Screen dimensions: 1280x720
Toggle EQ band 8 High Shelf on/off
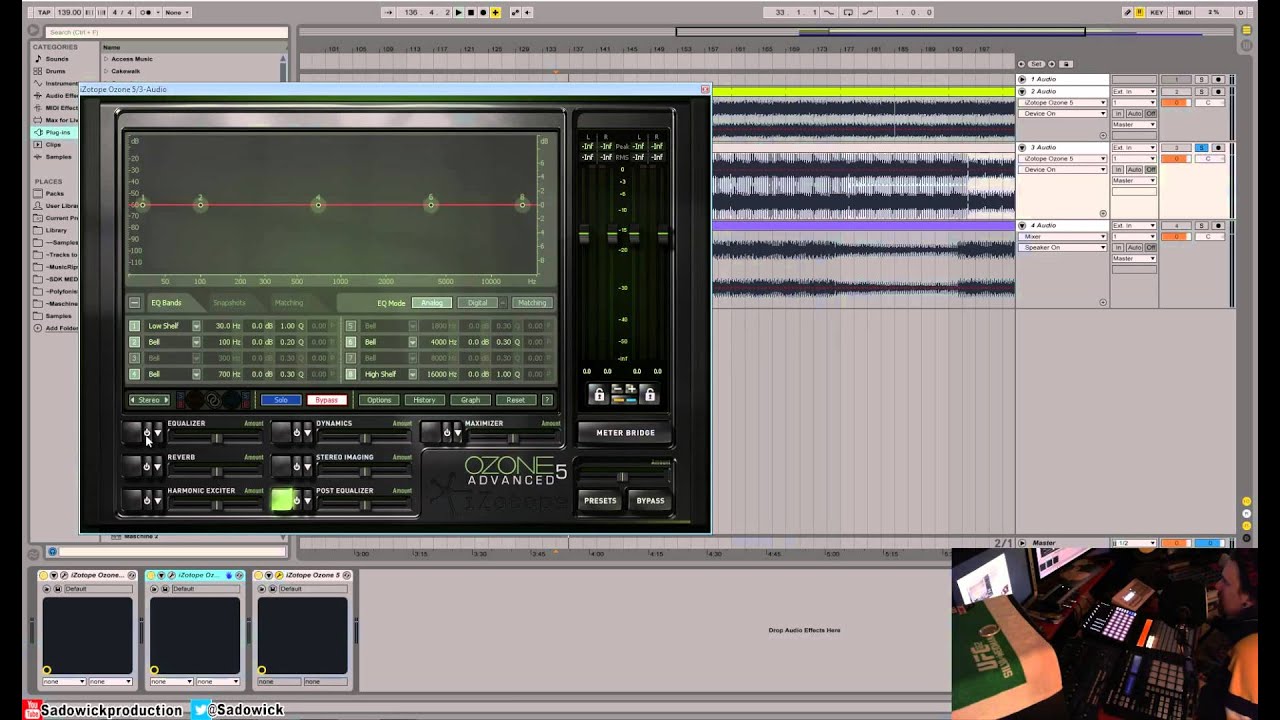350,374
